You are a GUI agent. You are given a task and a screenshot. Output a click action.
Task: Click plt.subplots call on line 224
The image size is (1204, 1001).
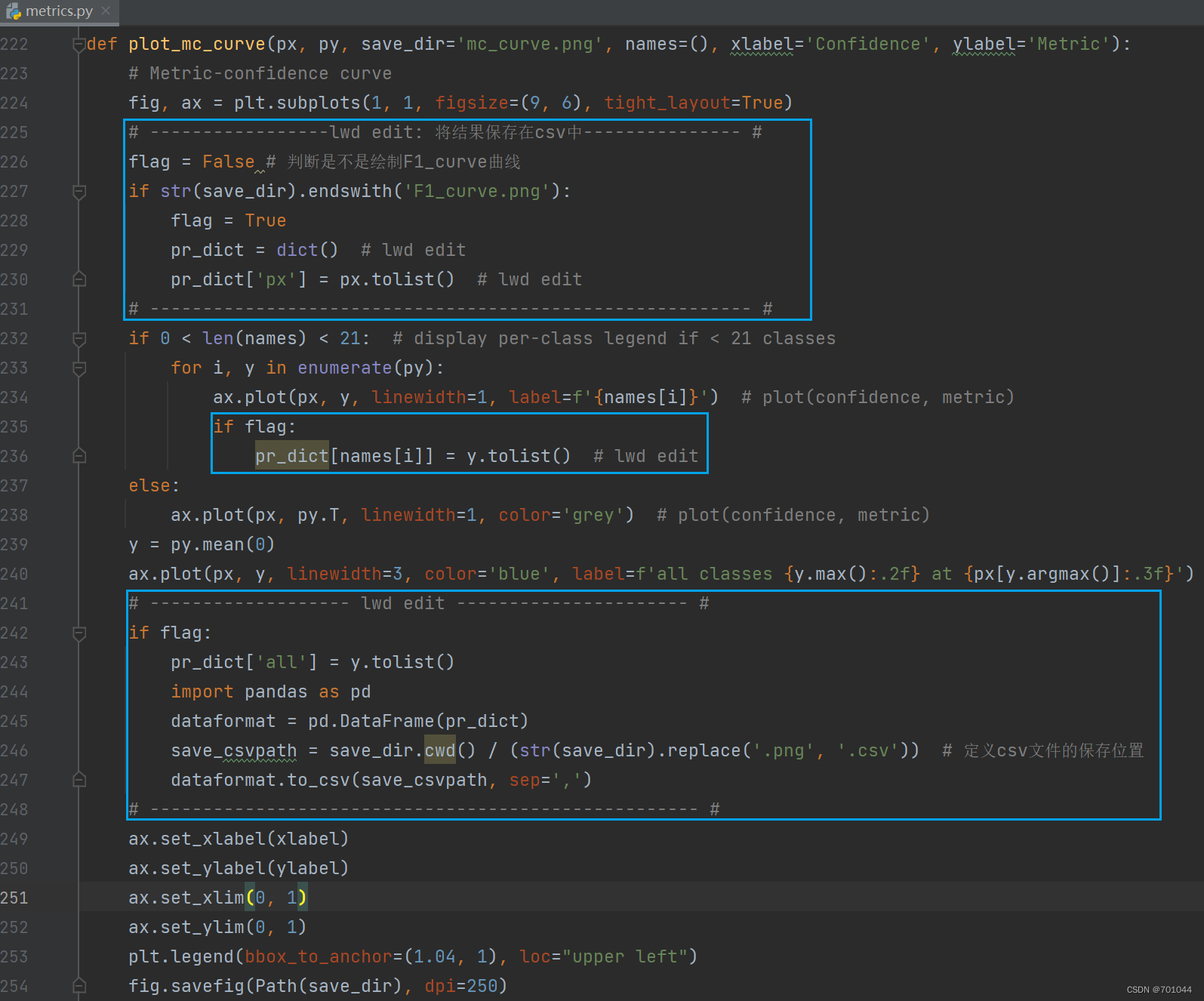(297, 103)
